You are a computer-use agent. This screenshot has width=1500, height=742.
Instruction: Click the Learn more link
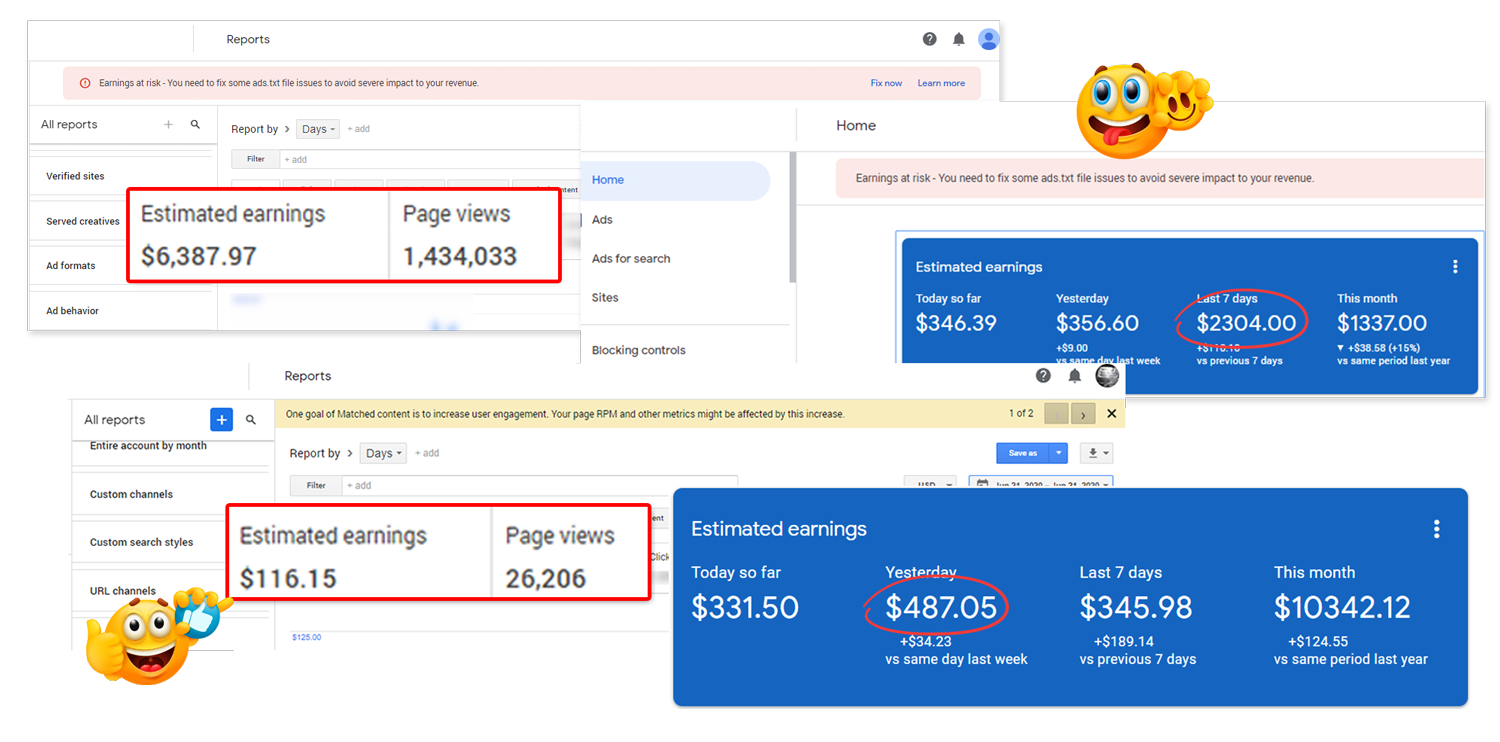point(941,83)
